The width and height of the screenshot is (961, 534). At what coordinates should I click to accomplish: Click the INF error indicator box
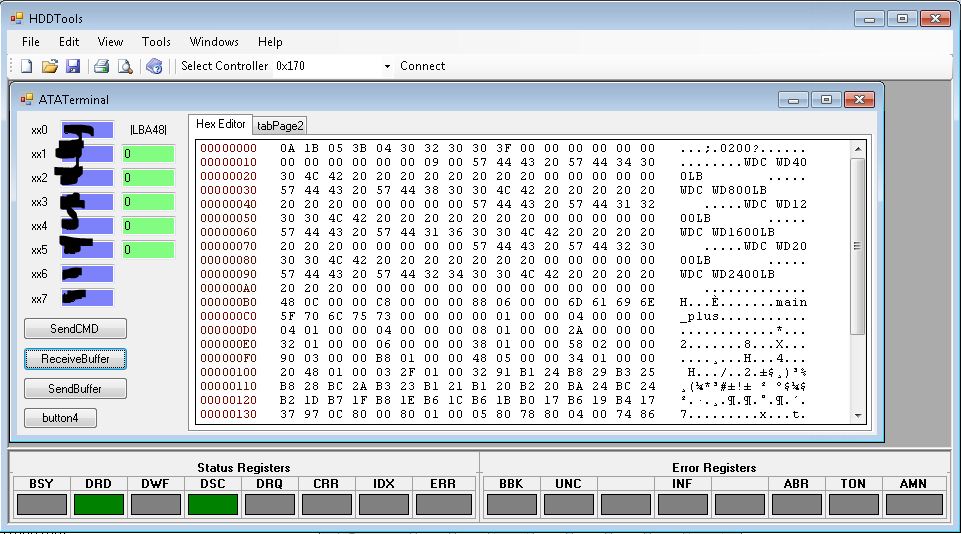683,505
